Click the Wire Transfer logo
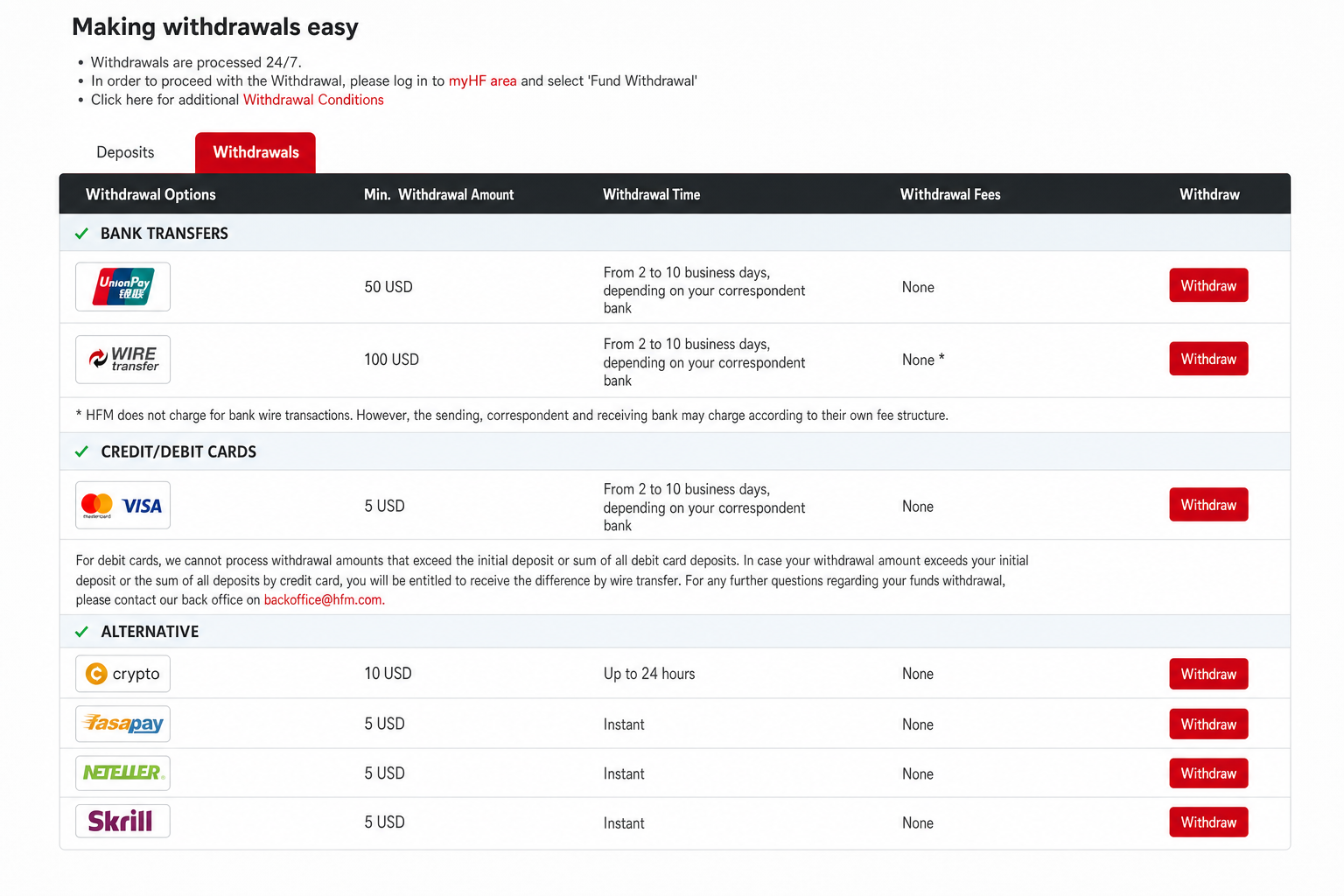The image size is (1344, 896). click(122, 360)
